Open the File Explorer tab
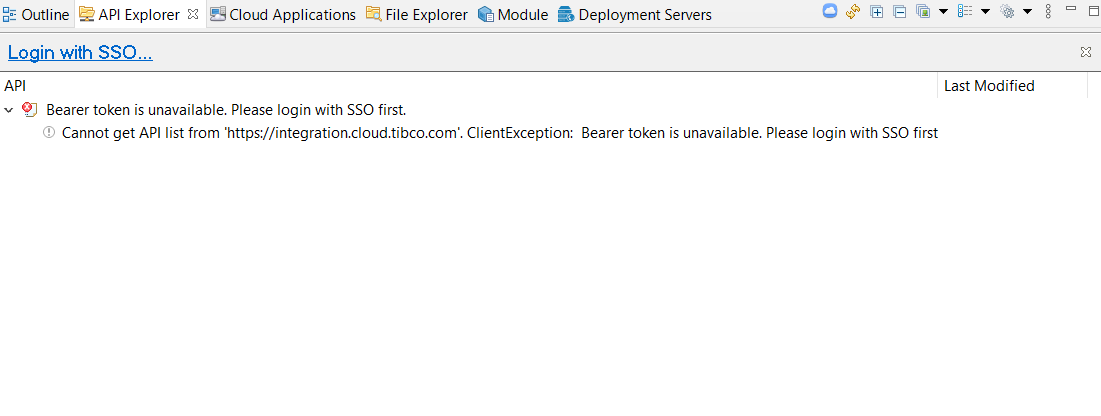The height and width of the screenshot is (416, 1101). coord(417,15)
